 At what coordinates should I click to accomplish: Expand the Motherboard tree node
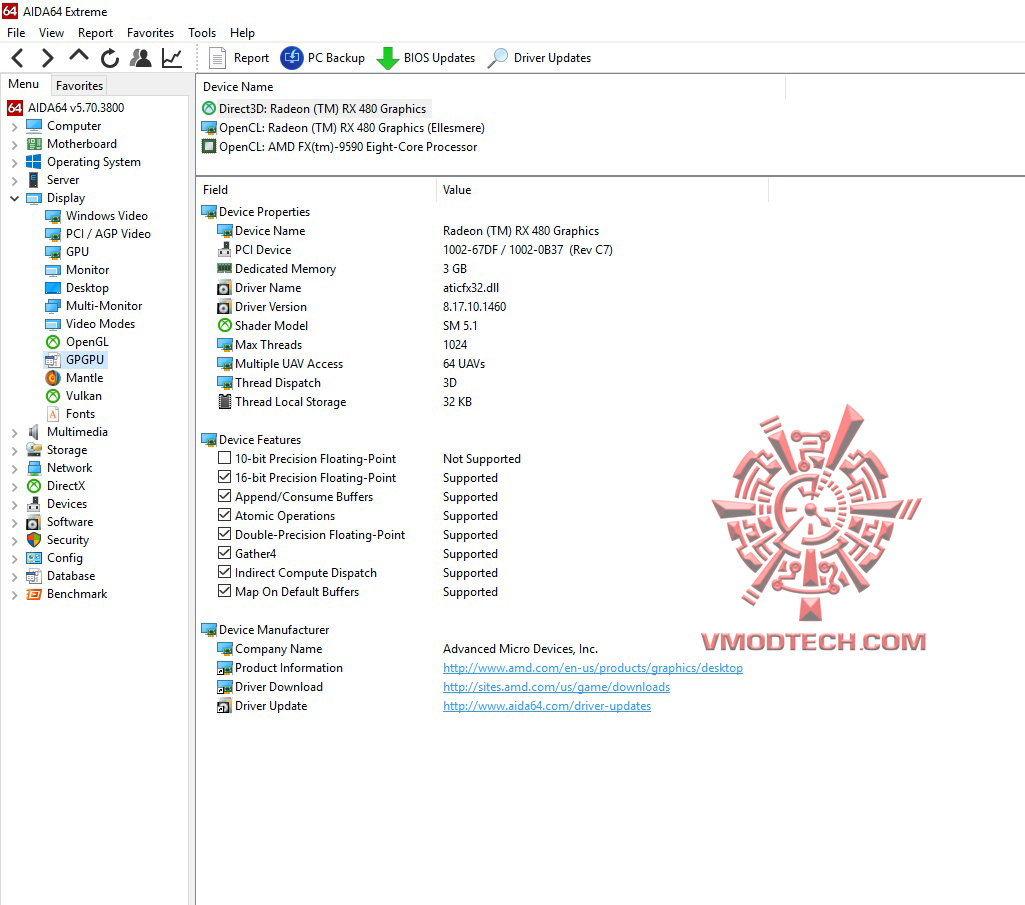click(x=14, y=145)
